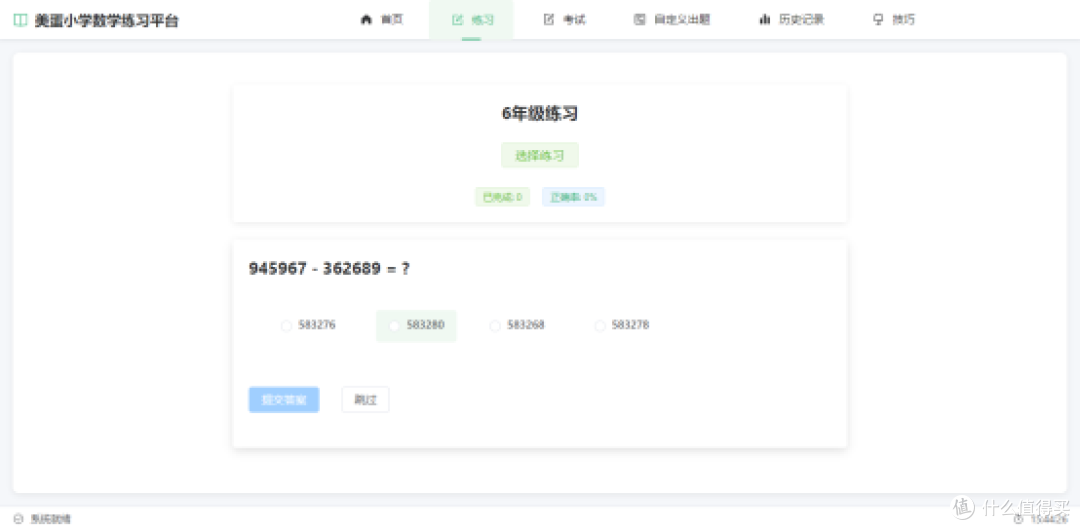Viewport: 1080px width, 530px height.
Task: Click the icon beside 技巧
Action: click(x=878, y=19)
